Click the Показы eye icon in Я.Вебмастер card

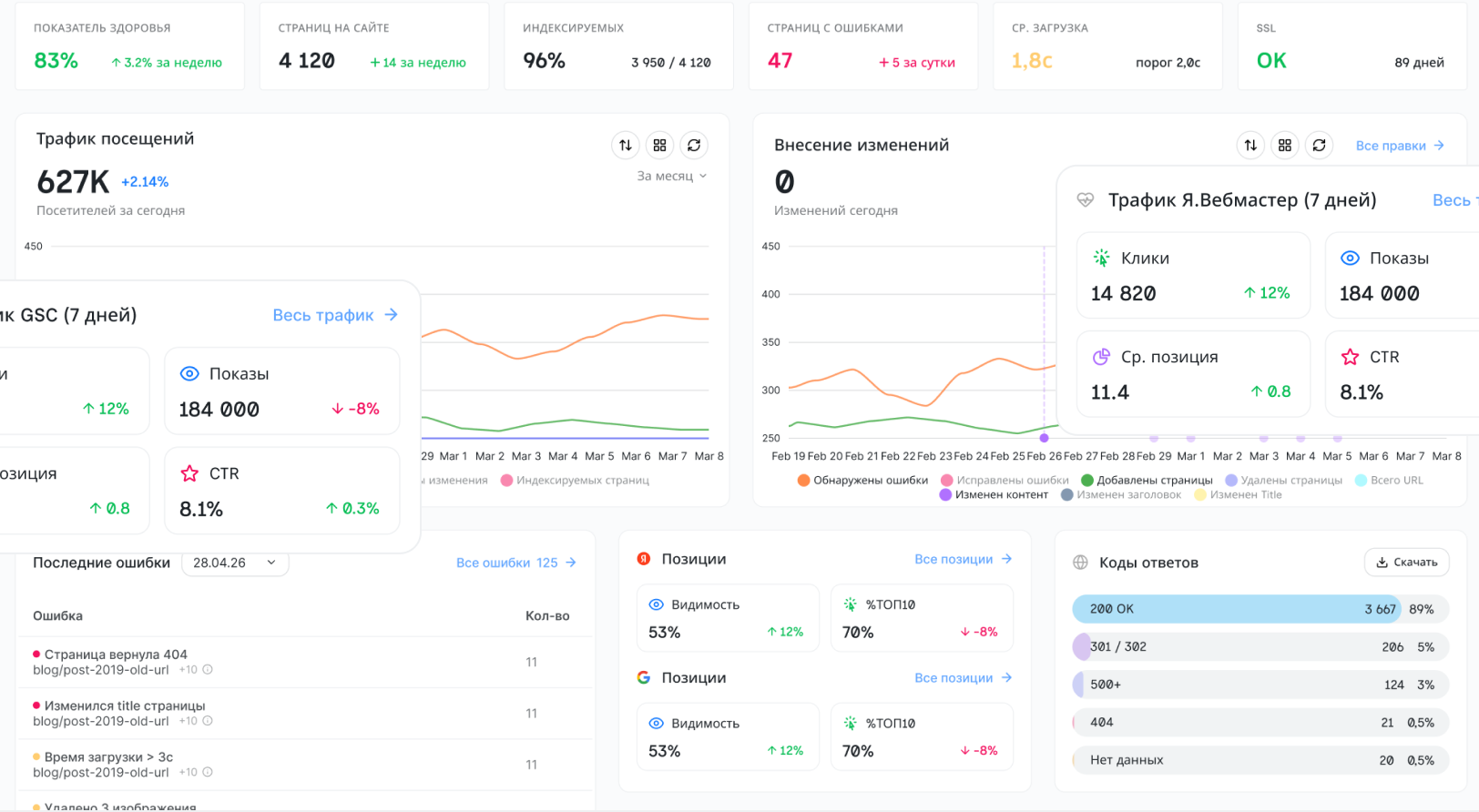tap(1350, 258)
